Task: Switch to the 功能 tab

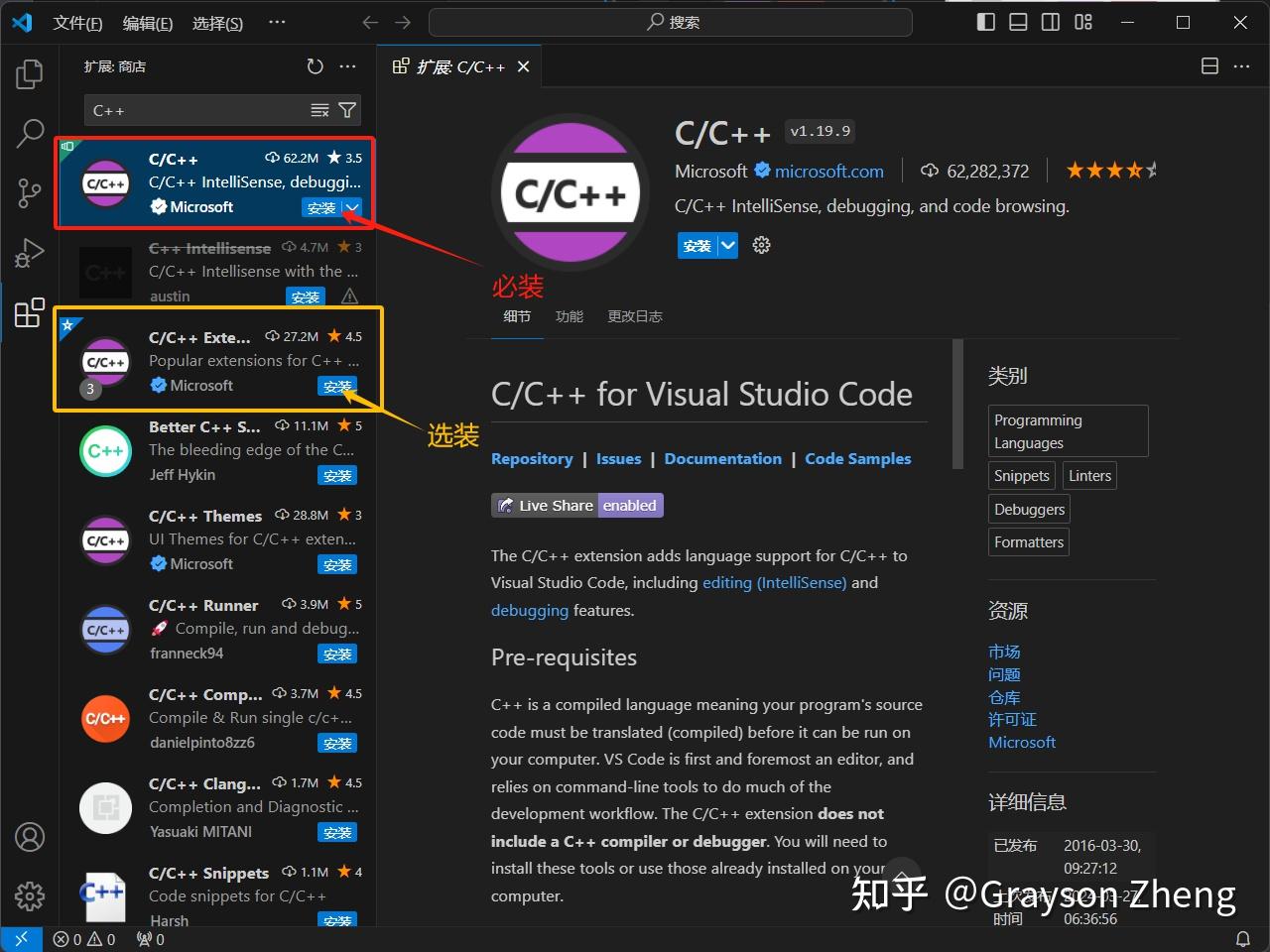Action: [x=570, y=316]
